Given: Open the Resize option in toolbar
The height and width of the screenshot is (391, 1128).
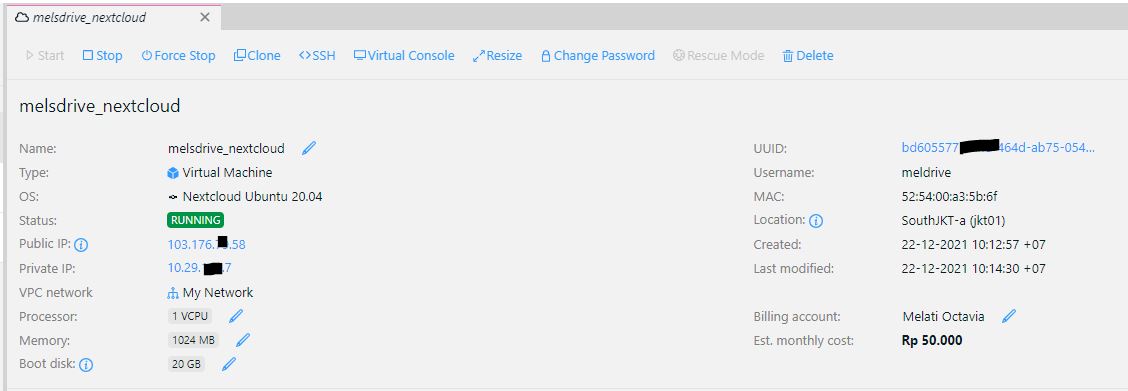Looking at the screenshot, I should pos(497,55).
